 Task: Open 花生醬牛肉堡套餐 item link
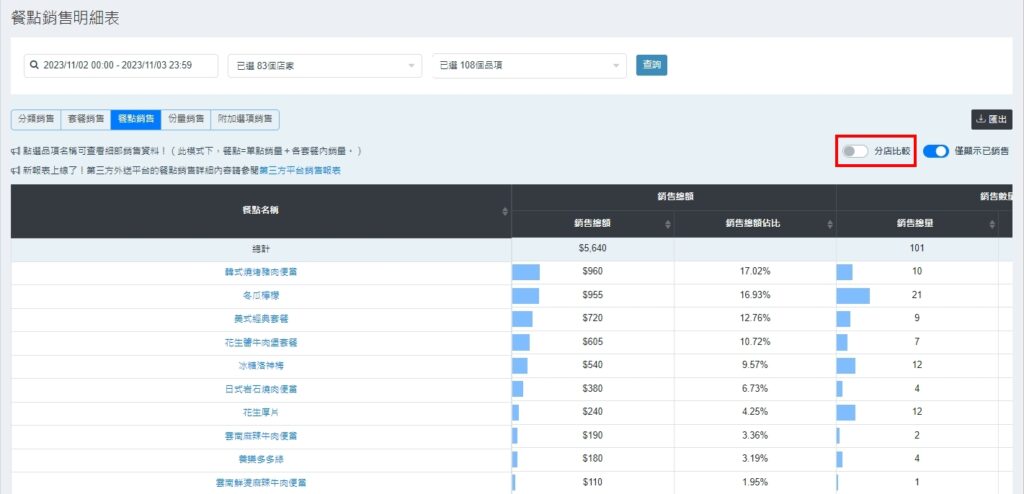coord(261,342)
